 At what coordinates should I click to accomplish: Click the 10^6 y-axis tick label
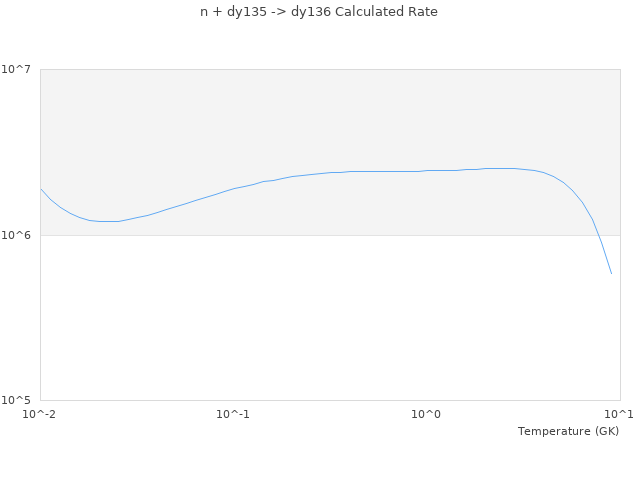tap(20, 235)
